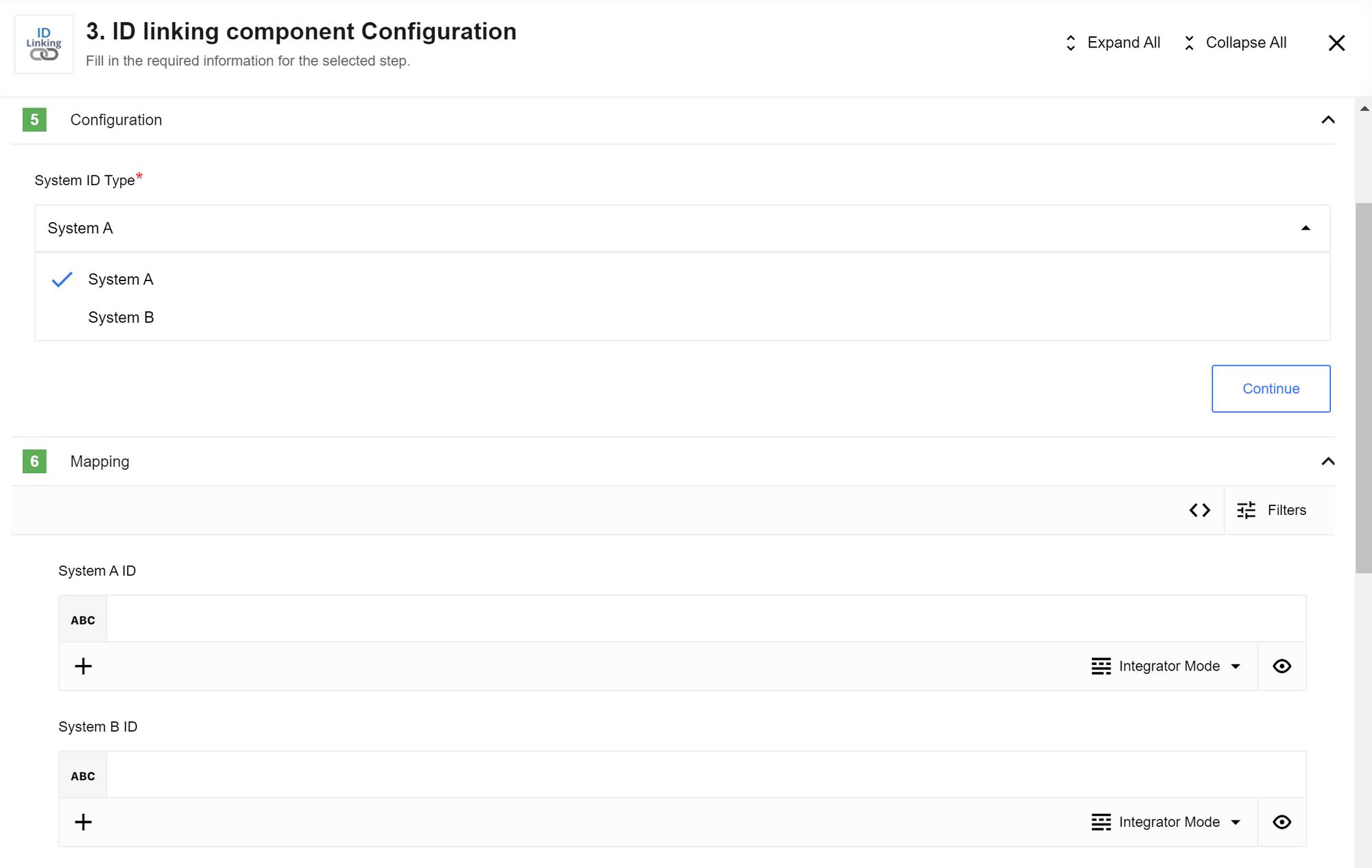
Task: Add a value with System B ID plus icon
Action: click(x=83, y=822)
